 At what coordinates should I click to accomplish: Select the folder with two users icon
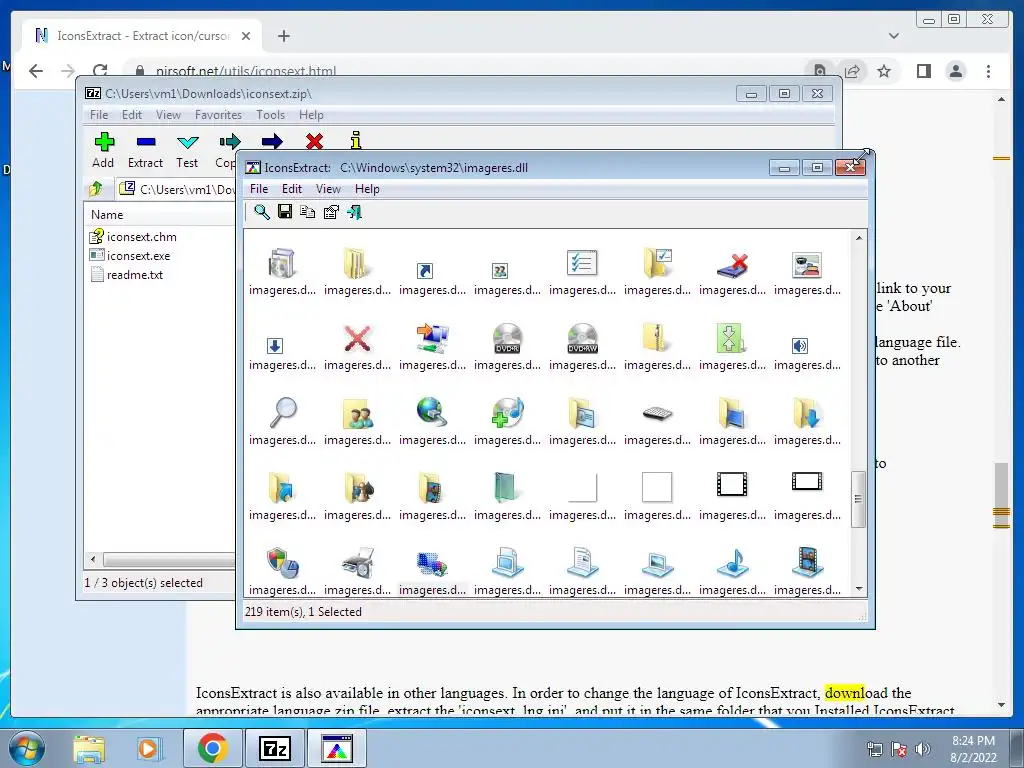357,413
